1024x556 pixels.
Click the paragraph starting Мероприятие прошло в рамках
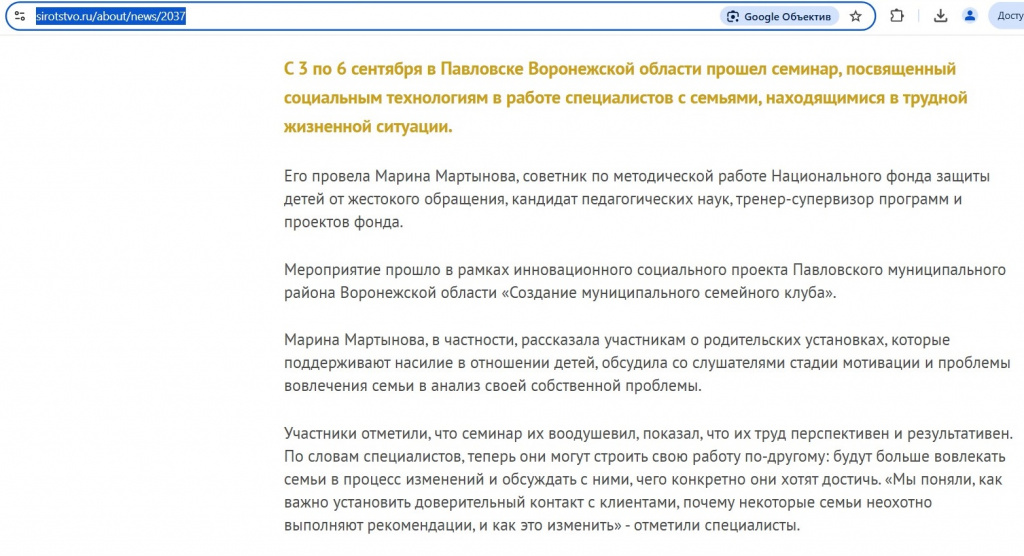(645, 281)
